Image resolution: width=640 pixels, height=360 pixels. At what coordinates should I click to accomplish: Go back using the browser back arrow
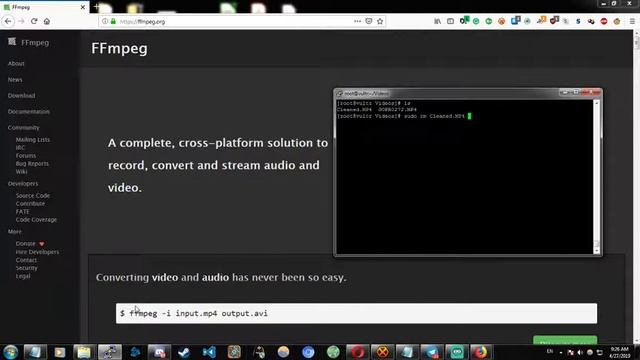click(8, 21)
